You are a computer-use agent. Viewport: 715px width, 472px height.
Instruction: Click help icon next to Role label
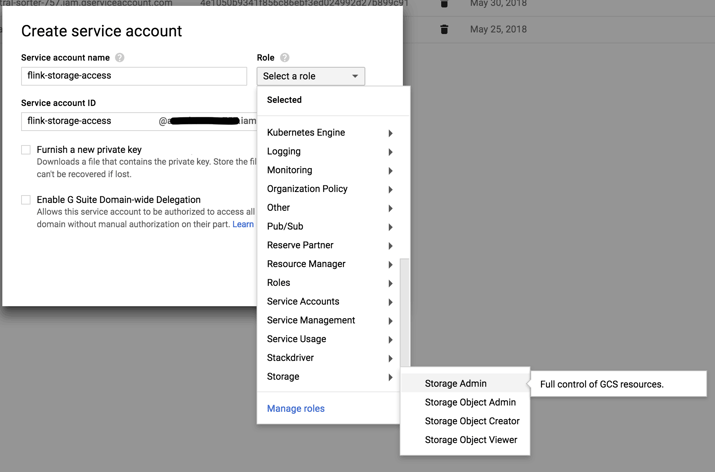click(285, 57)
